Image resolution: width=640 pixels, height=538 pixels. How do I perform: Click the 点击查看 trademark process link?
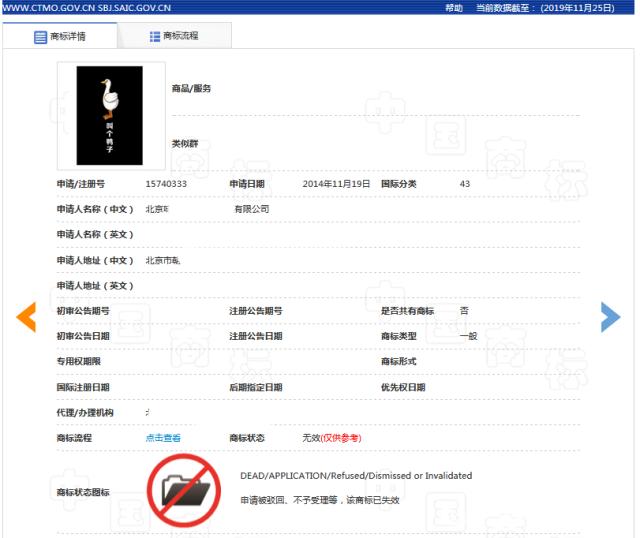point(163,438)
